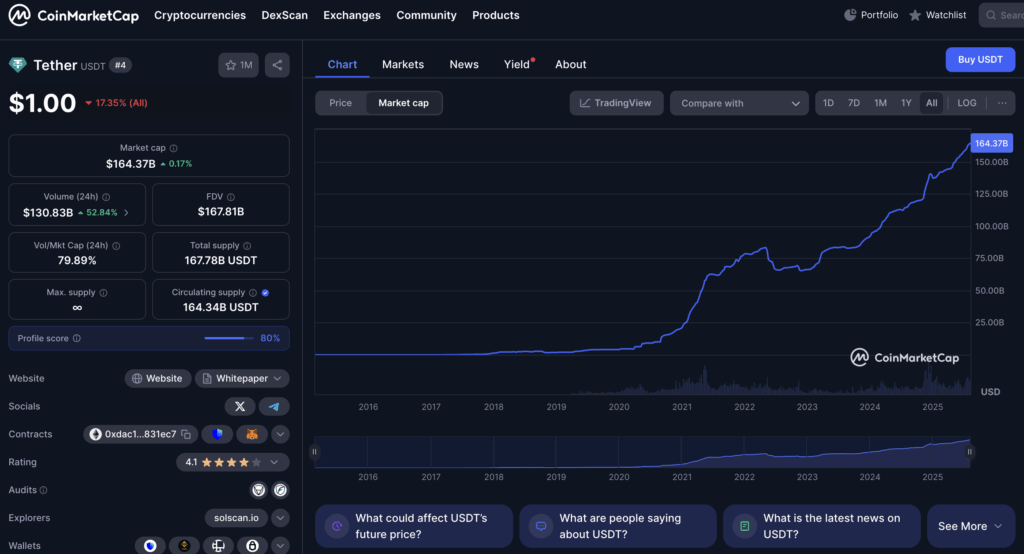Image resolution: width=1024 pixels, height=554 pixels.
Task: Open the Audits info icon
Action: (x=44, y=490)
